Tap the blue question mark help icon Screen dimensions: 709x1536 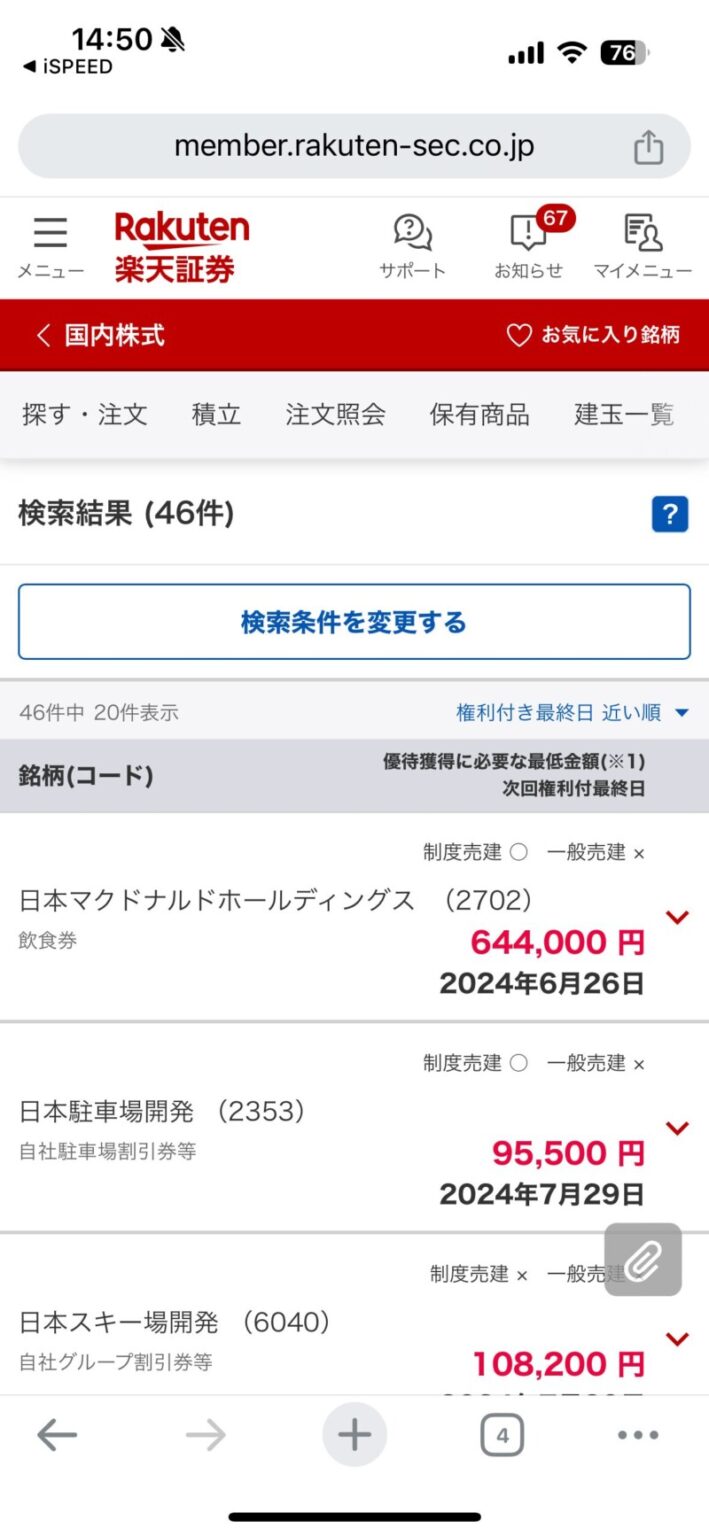pos(669,514)
